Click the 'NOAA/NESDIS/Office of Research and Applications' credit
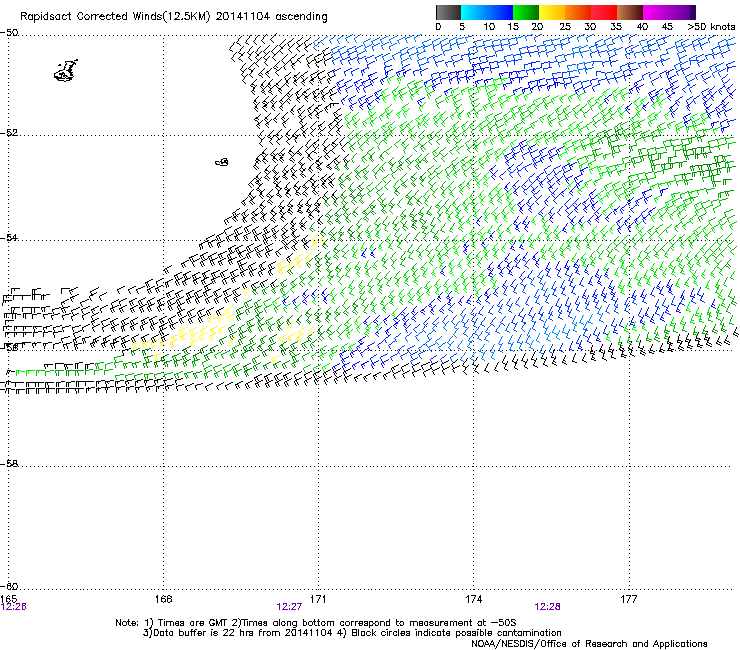This screenshot has width=740, height=650. tap(589, 644)
